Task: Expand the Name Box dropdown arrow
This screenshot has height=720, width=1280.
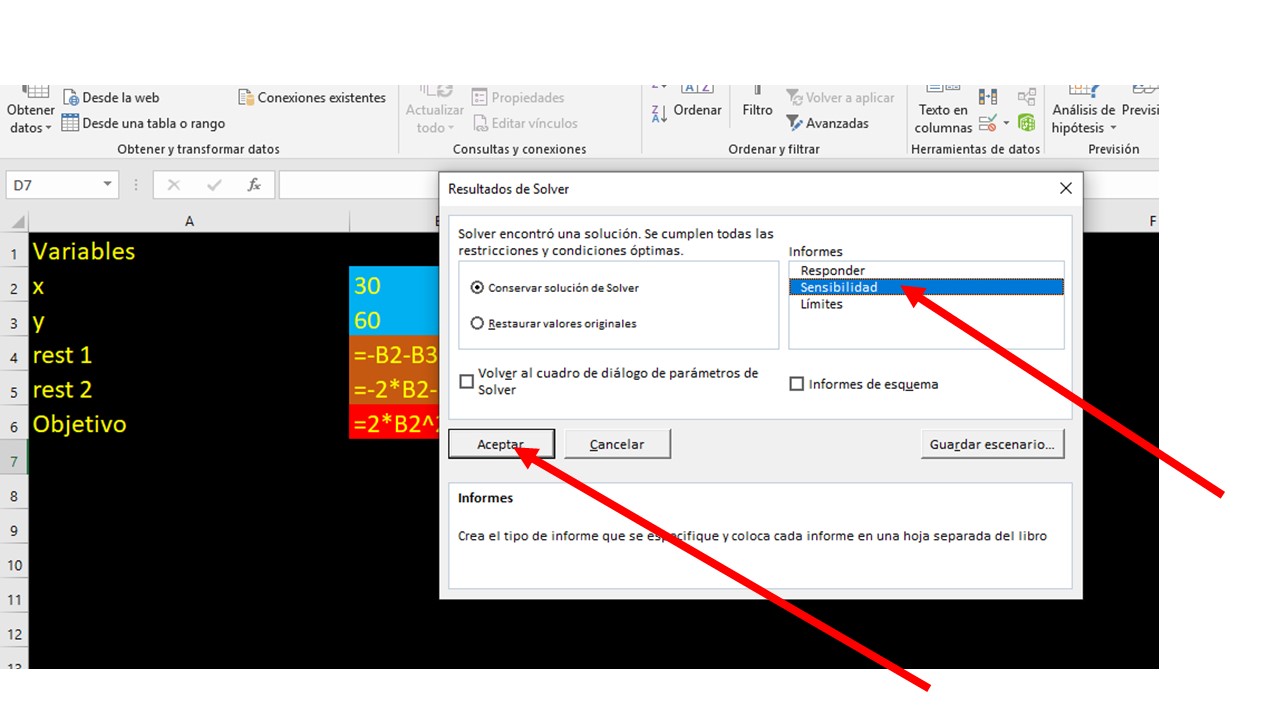Action: click(108, 185)
